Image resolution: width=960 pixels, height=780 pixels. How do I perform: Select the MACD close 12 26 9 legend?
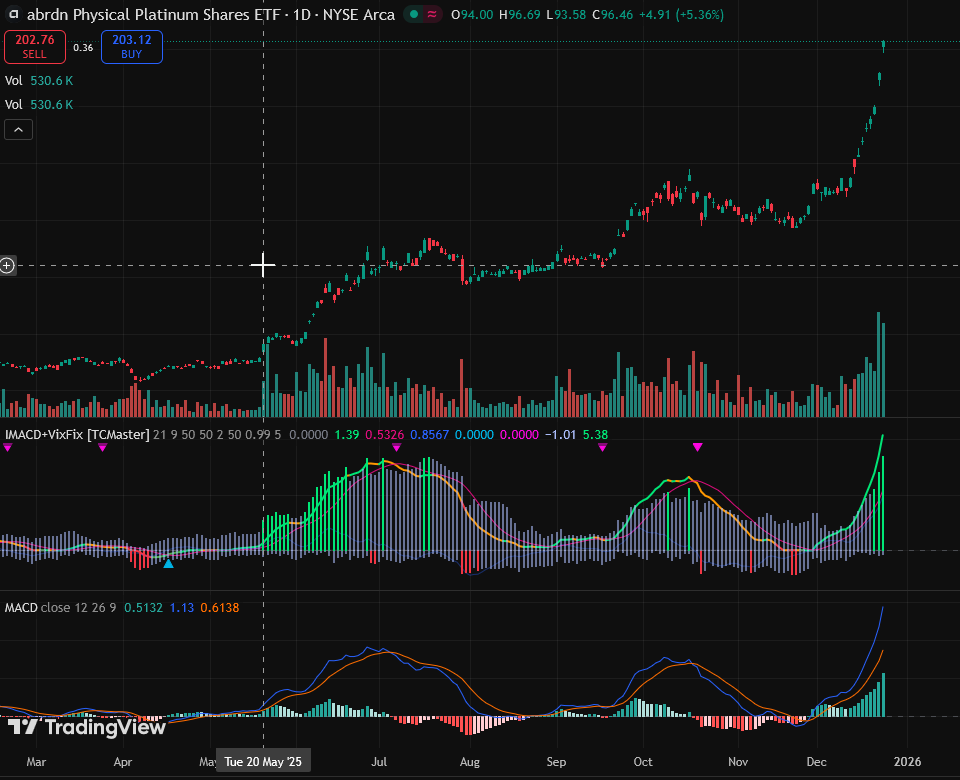click(61, 608)
